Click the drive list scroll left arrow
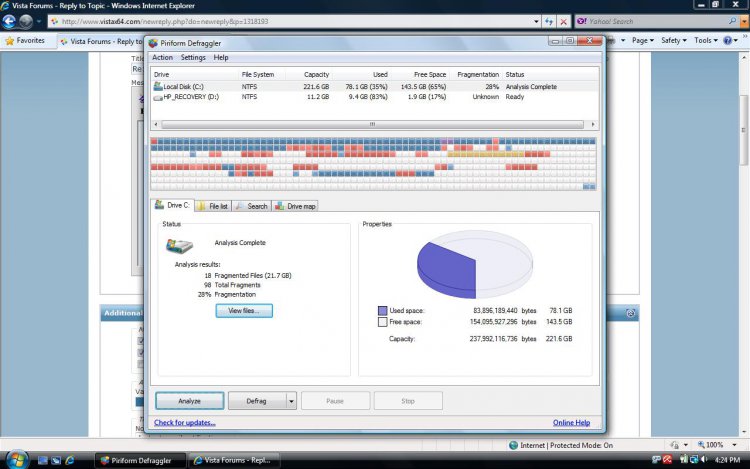This screenshot has height=469, width=750. coord(156,124)
